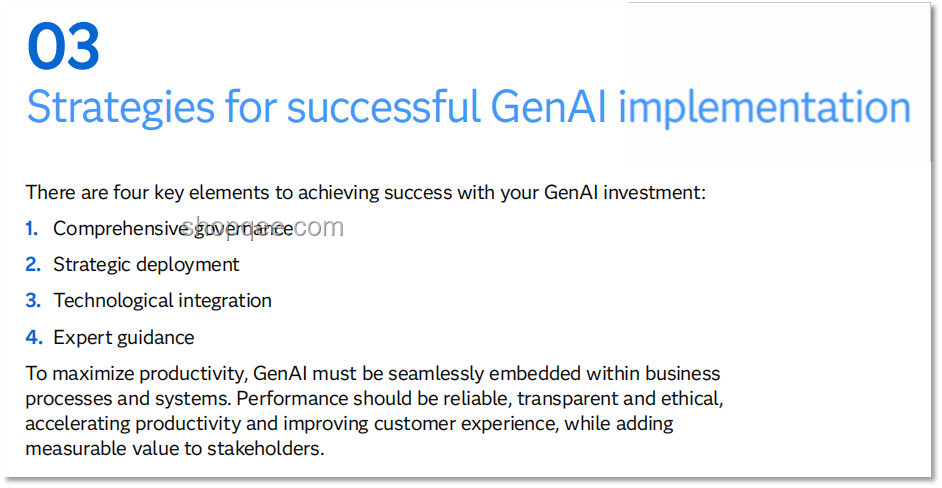Image resolution: width=942 pixels, height=488 pixels.
Task: Click the heading "Strategies for successful GenAI implementation"
Action: pos(469,108)
